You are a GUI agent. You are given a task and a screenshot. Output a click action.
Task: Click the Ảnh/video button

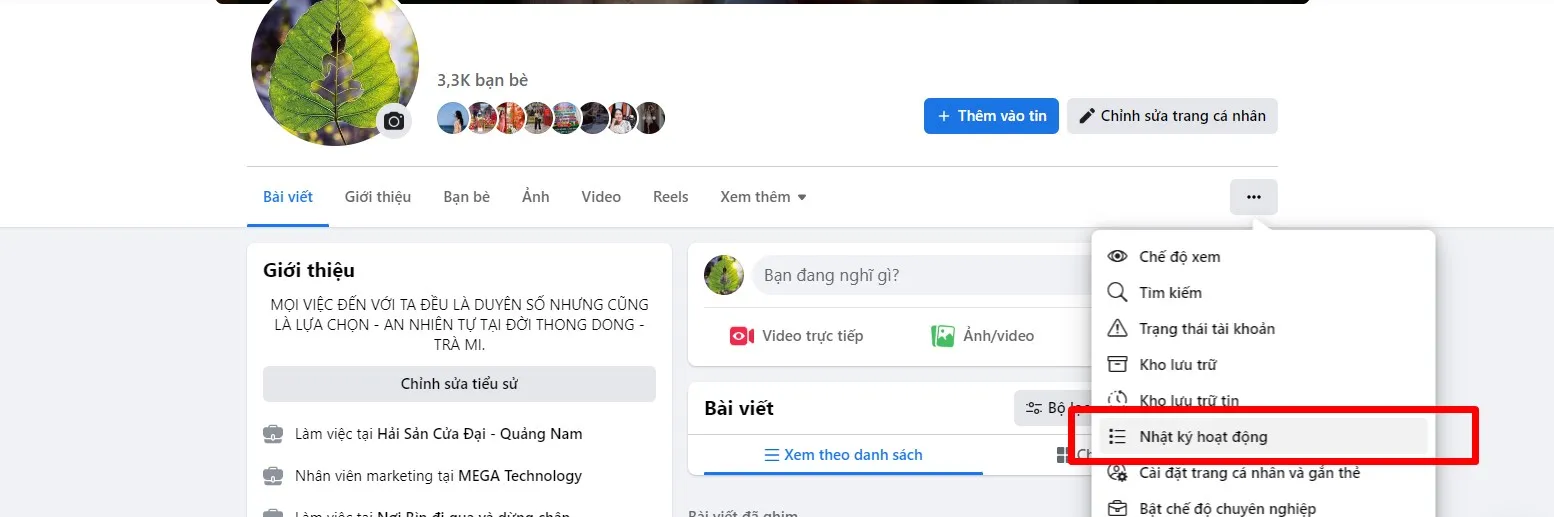point(982,336)
